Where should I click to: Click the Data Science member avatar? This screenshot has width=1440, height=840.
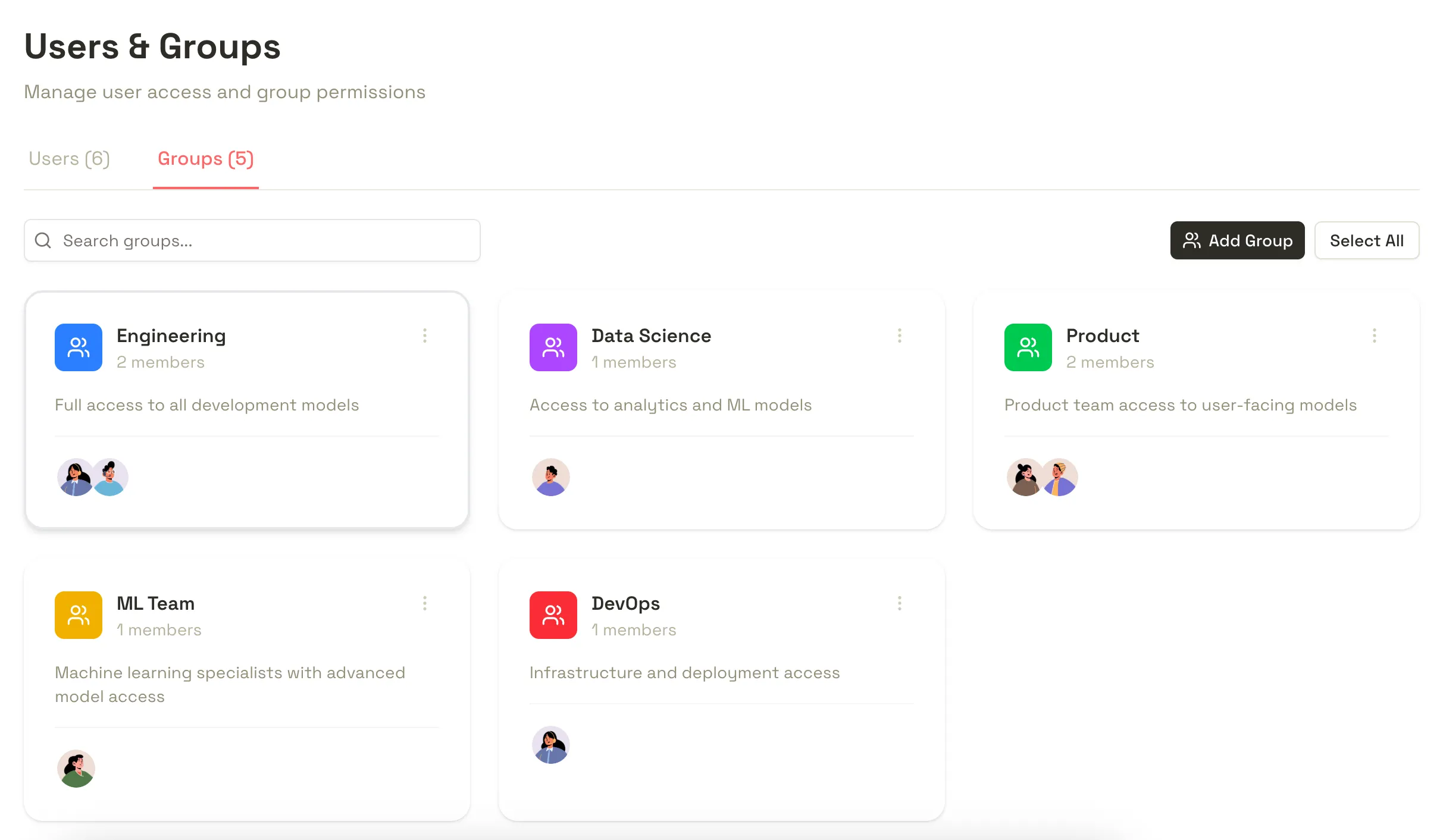[x=550, y=477]
